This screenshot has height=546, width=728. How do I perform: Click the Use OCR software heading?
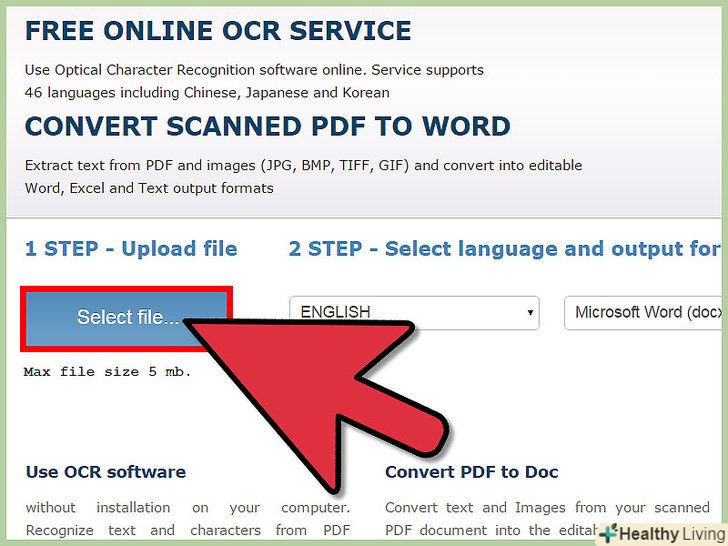[106, 472]
